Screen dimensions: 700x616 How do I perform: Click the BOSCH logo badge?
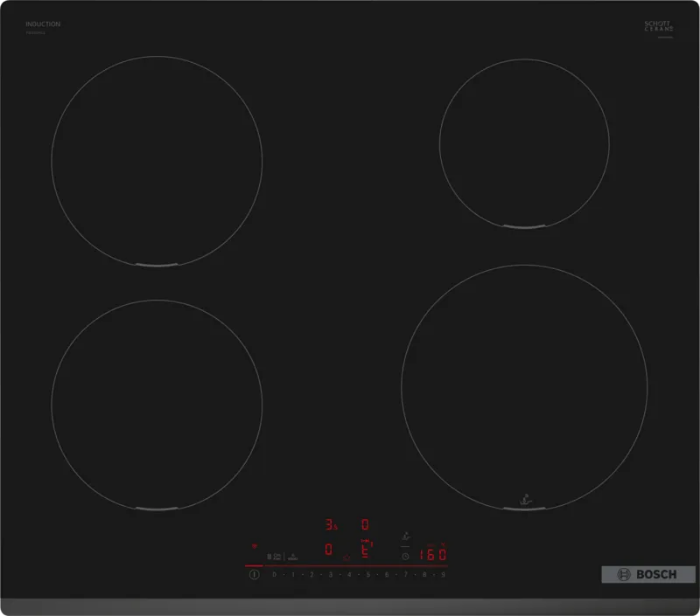(x=648, y=574)
